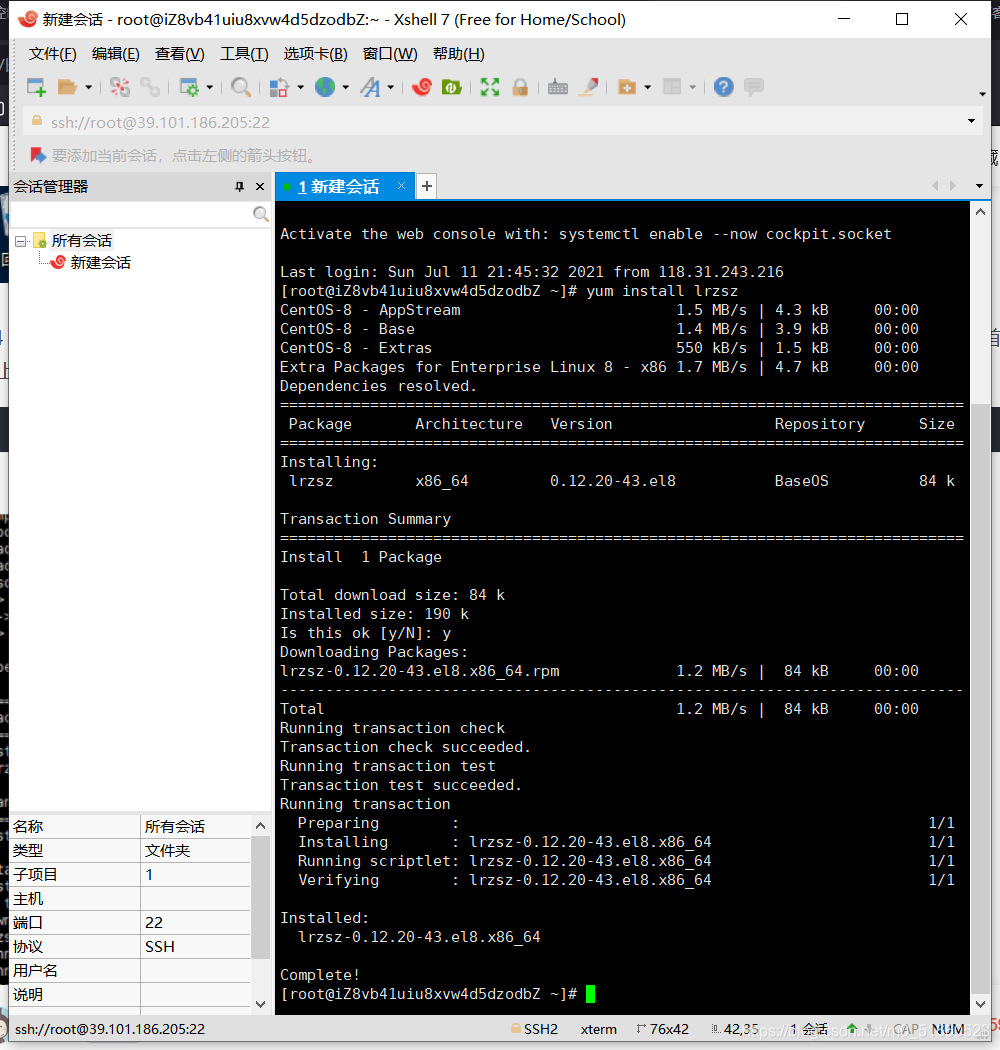Click the Open session folder icon
This screenshot has width=1000, height=1050.
click(x=67, y=87)
